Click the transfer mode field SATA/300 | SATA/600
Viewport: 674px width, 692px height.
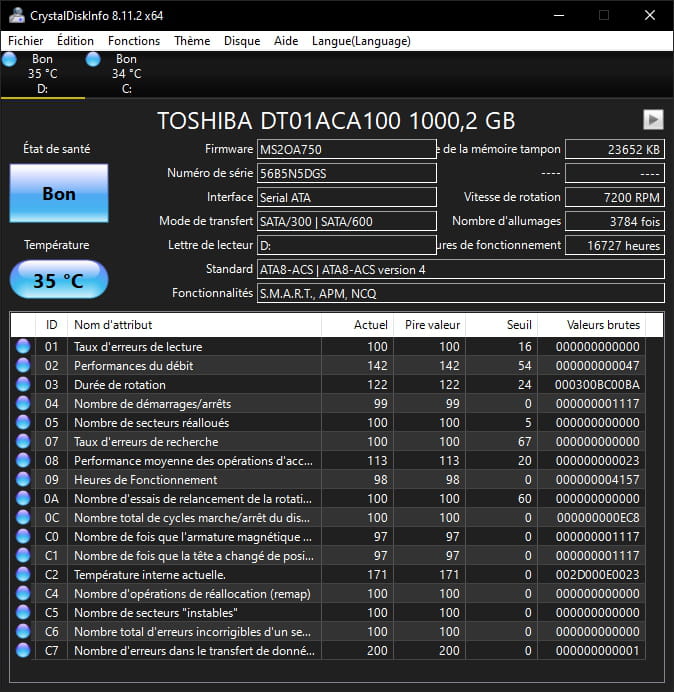347,221
